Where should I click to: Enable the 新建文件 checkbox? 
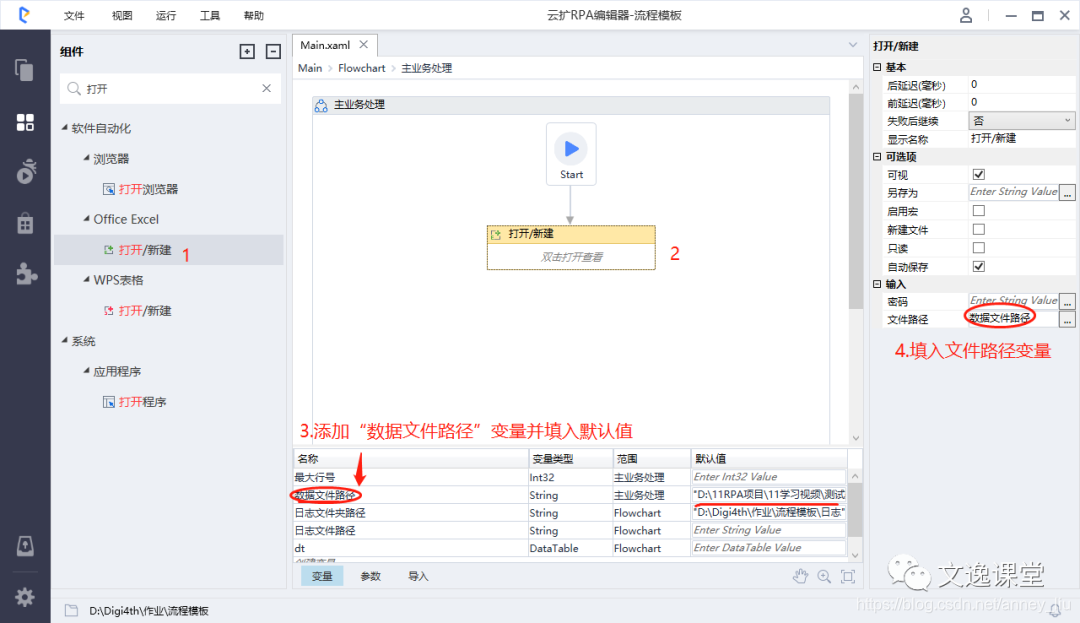(979, 229)
